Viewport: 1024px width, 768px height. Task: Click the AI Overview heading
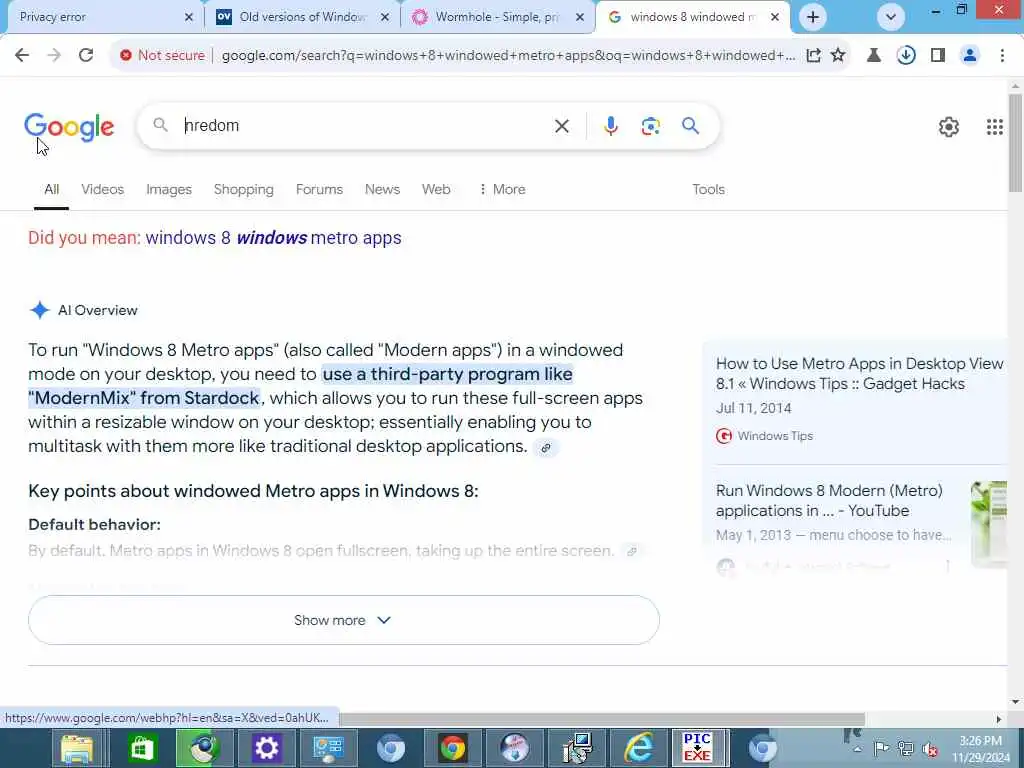pyautogui.click(x=98, y=310)
